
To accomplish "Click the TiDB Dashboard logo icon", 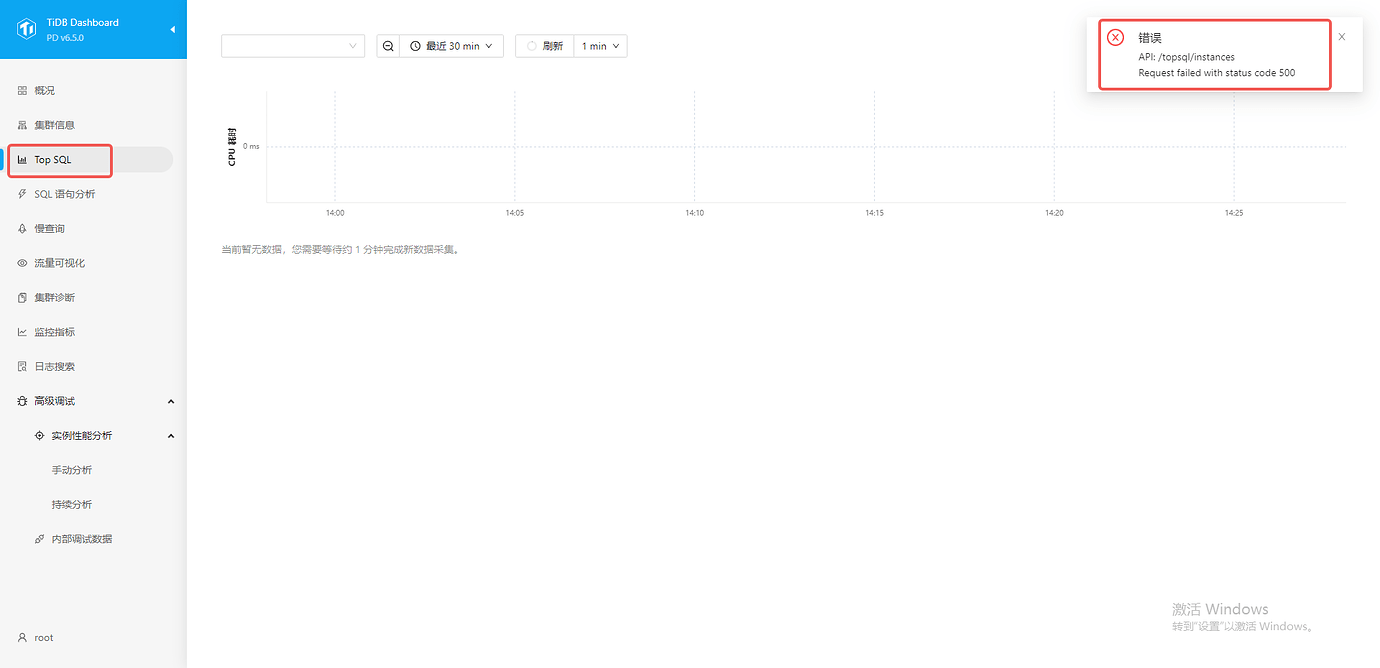I will (x=26, y=29).
